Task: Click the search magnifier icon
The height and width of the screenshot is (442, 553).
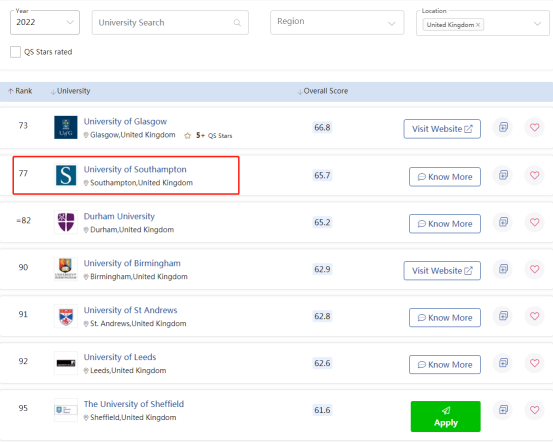Action: tap(237, 23)
